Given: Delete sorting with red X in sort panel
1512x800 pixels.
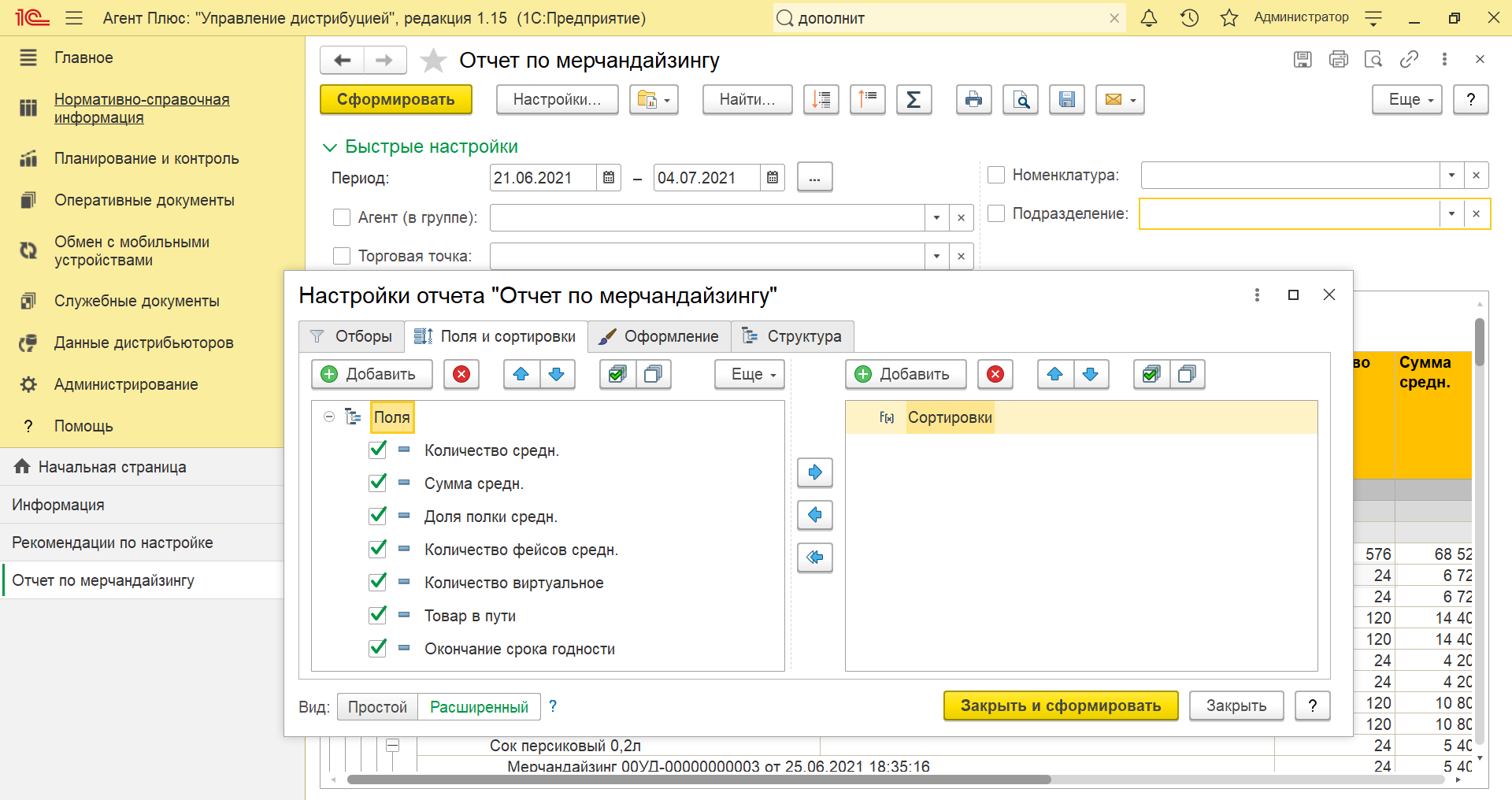Looking at the screenshot, I should tap(995, 375).
